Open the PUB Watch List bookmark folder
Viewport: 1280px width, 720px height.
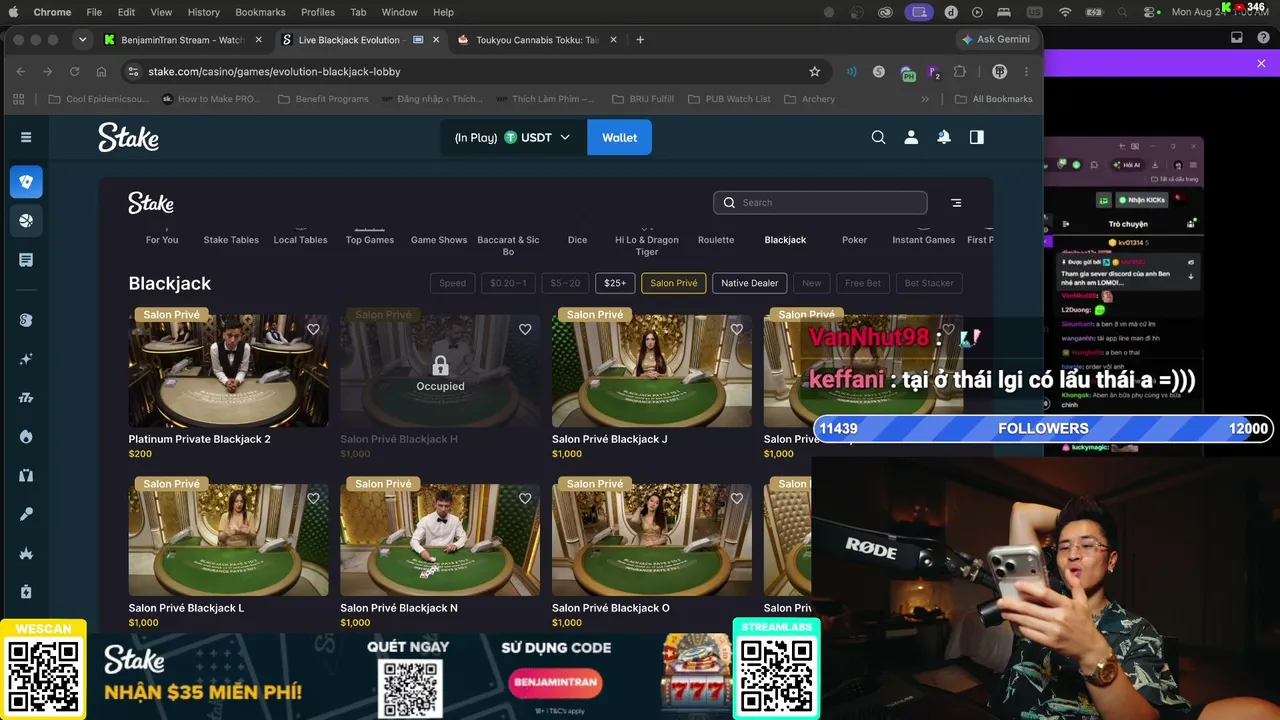[729, 99]
